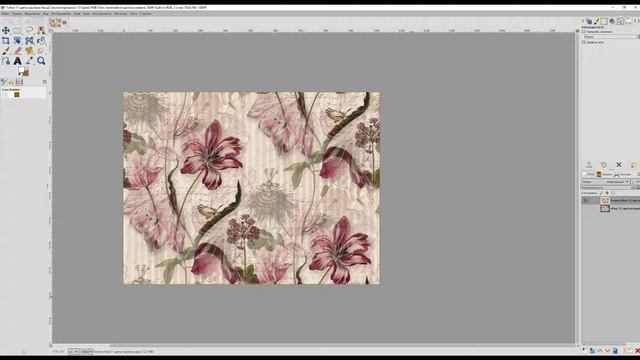Toggle the lock alpha channel icon

(x=613, y=193)
